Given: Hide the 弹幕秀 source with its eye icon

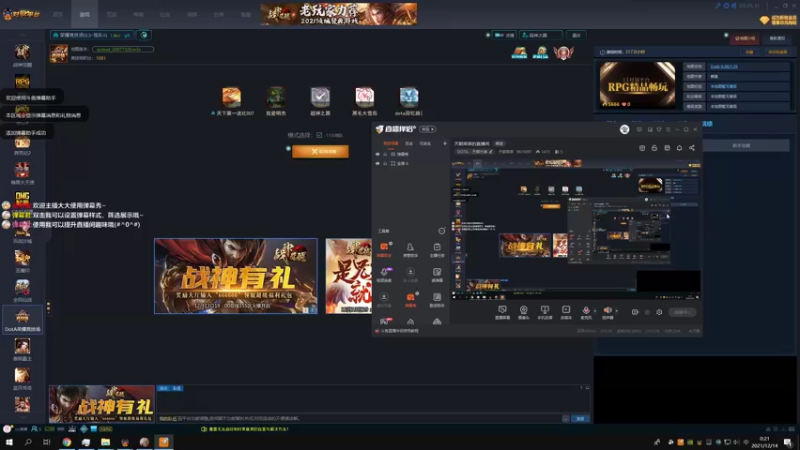Looking at the screenshot, I should tap(378, 154).
